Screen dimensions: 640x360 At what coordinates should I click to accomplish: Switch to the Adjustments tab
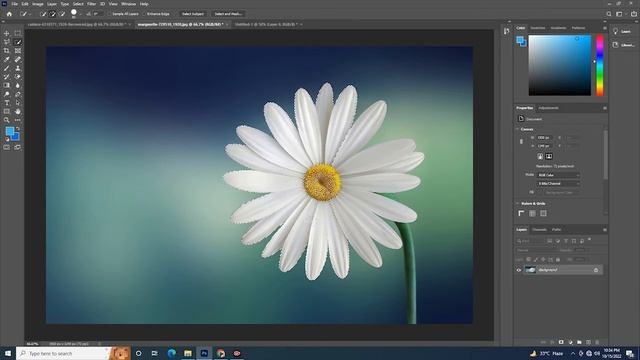pos(548,108)
